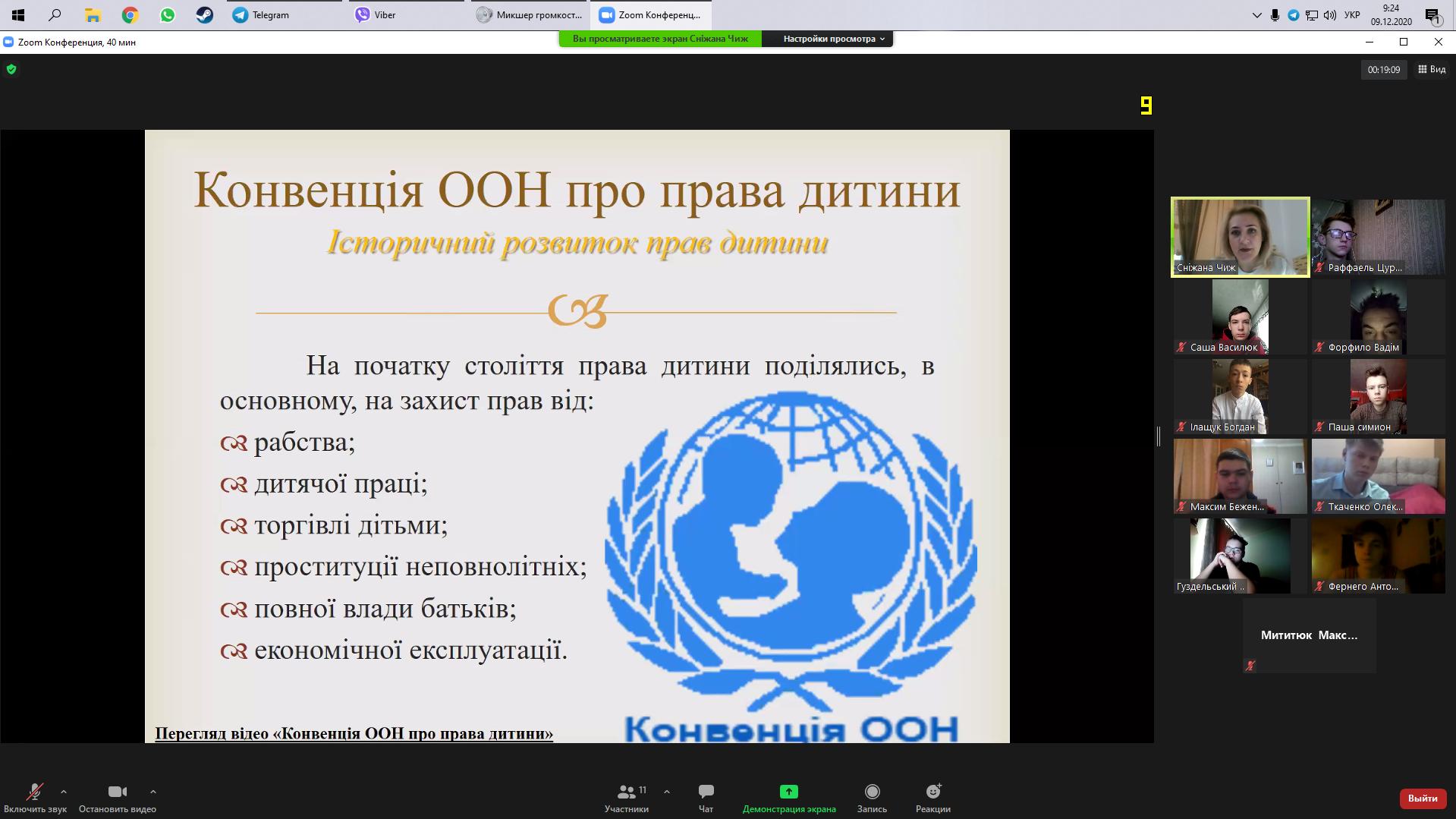Switch to Telegram taskbar window

point(285,15)
